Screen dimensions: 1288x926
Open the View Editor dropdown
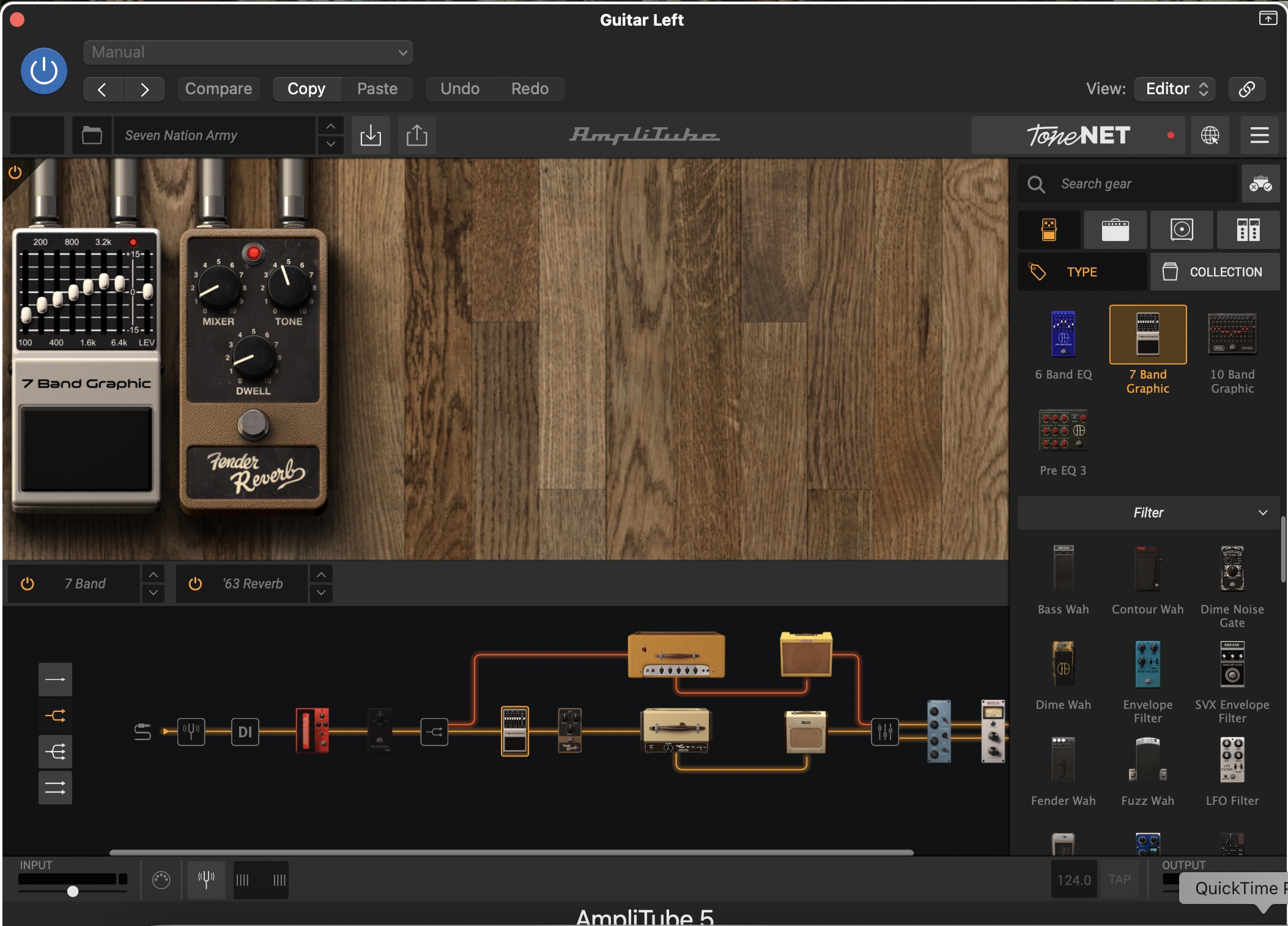(1175, 89)
